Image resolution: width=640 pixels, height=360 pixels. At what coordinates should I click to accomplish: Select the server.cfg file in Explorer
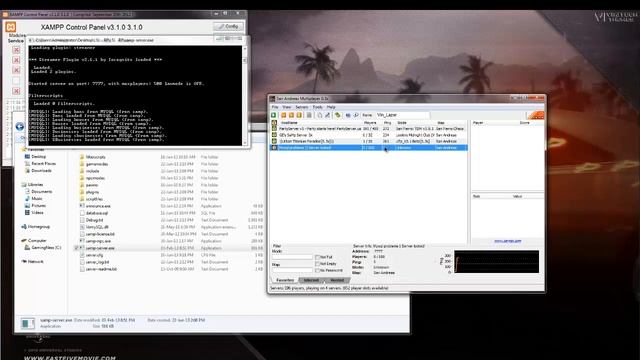tap(91, 255)
